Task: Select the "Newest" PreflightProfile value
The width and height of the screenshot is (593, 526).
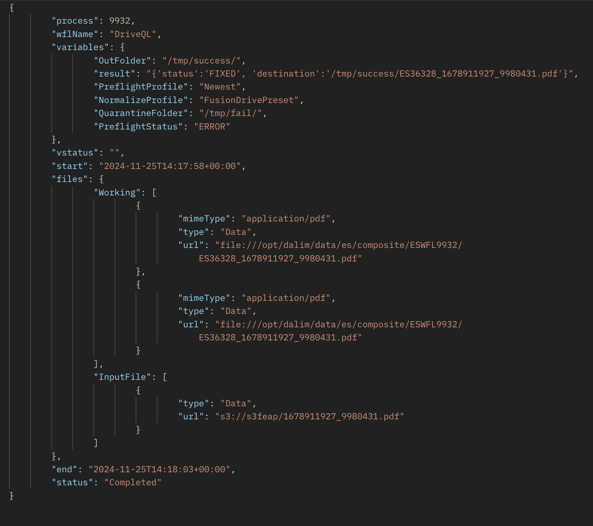Action: pos(220,87)
